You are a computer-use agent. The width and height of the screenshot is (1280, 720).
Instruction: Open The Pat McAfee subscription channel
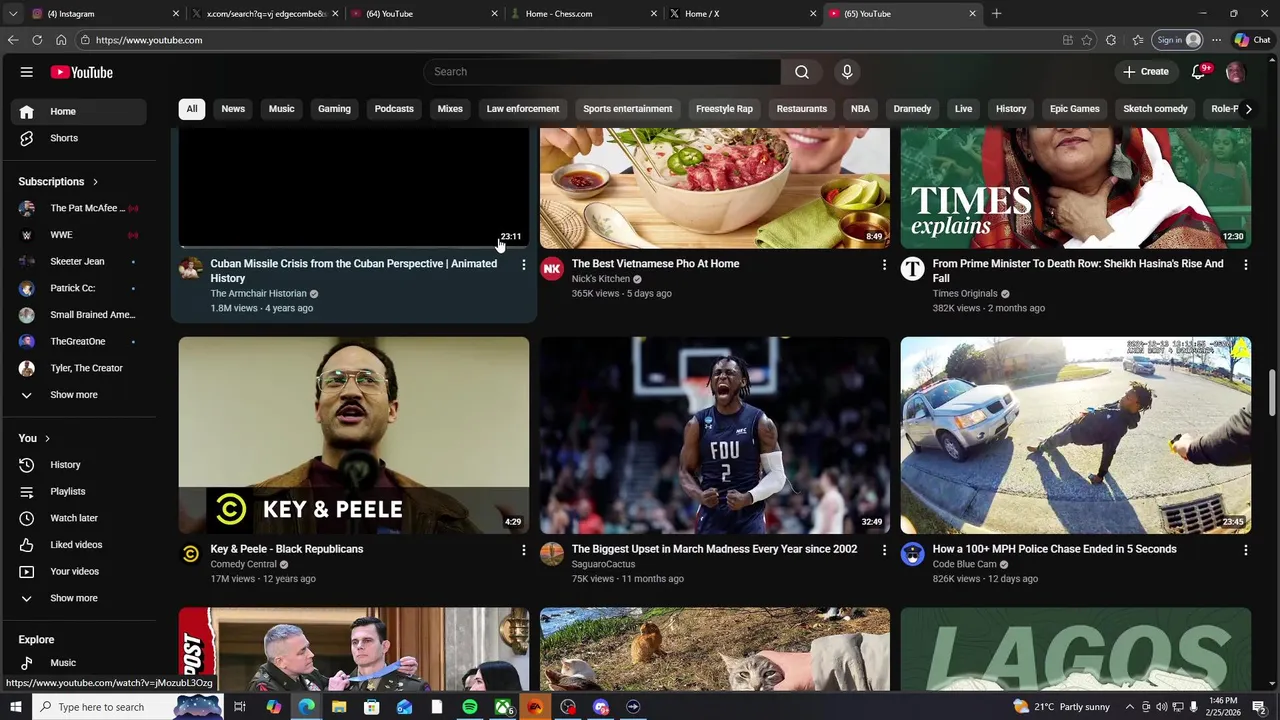[80, 208]
